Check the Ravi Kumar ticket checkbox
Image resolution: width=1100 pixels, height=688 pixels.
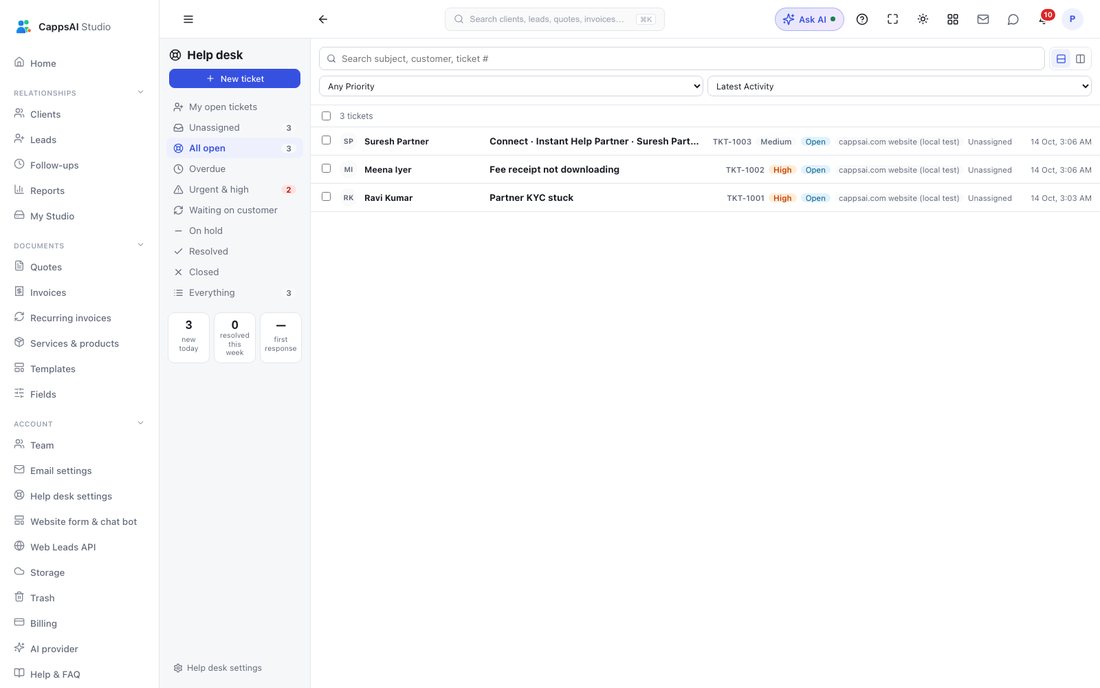[326, 196]
